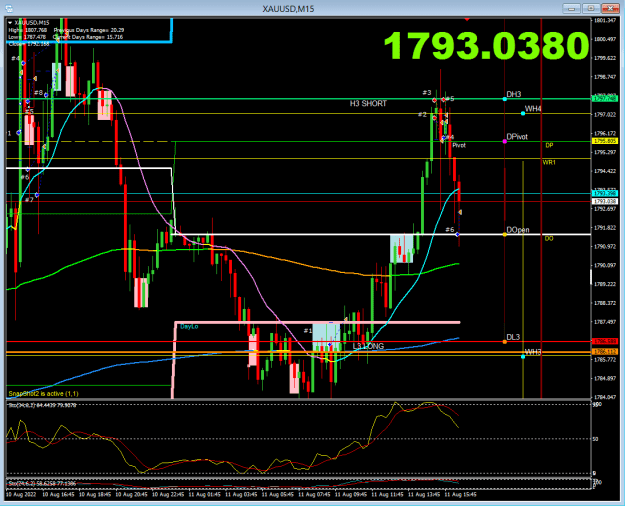Click the orange DL3 marker dot
This screenshot has height=506, width=625.
coord(505,342)
